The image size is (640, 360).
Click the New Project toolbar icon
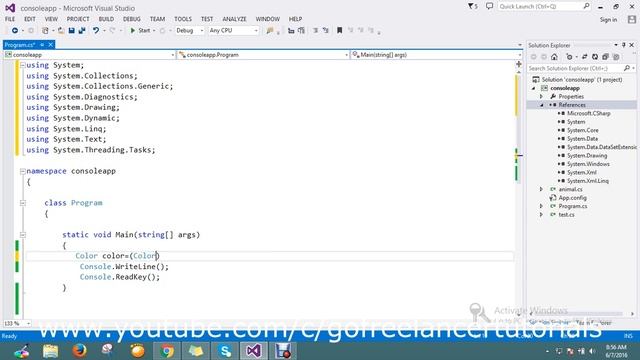pos(45,31)
